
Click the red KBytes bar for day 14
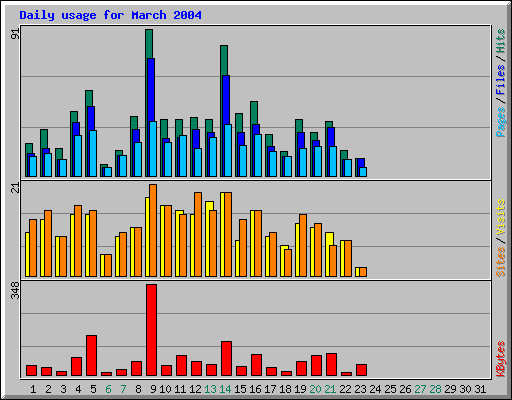point(226,359)
